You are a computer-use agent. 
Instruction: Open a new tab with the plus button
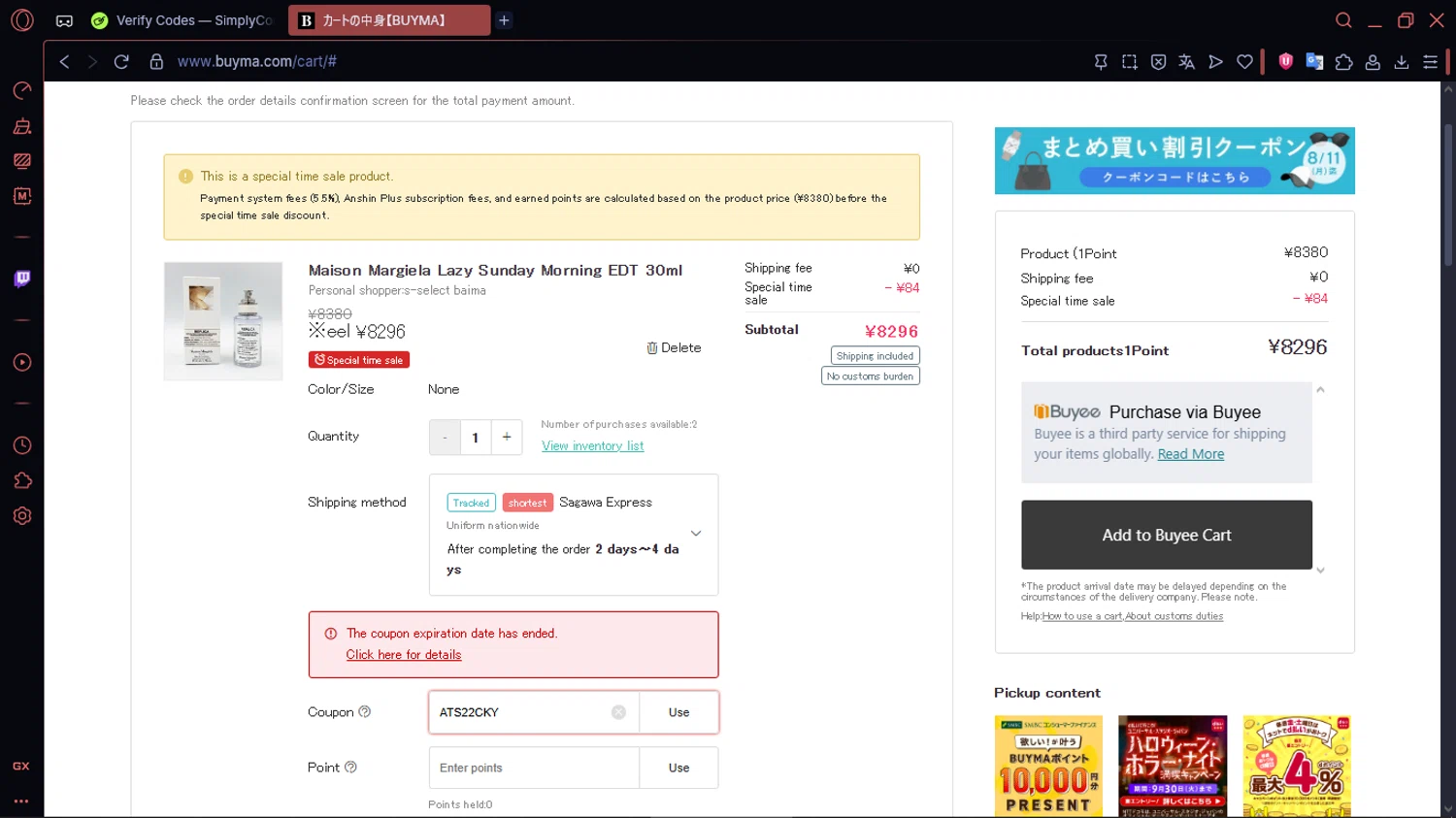click(x=504, y=20)
